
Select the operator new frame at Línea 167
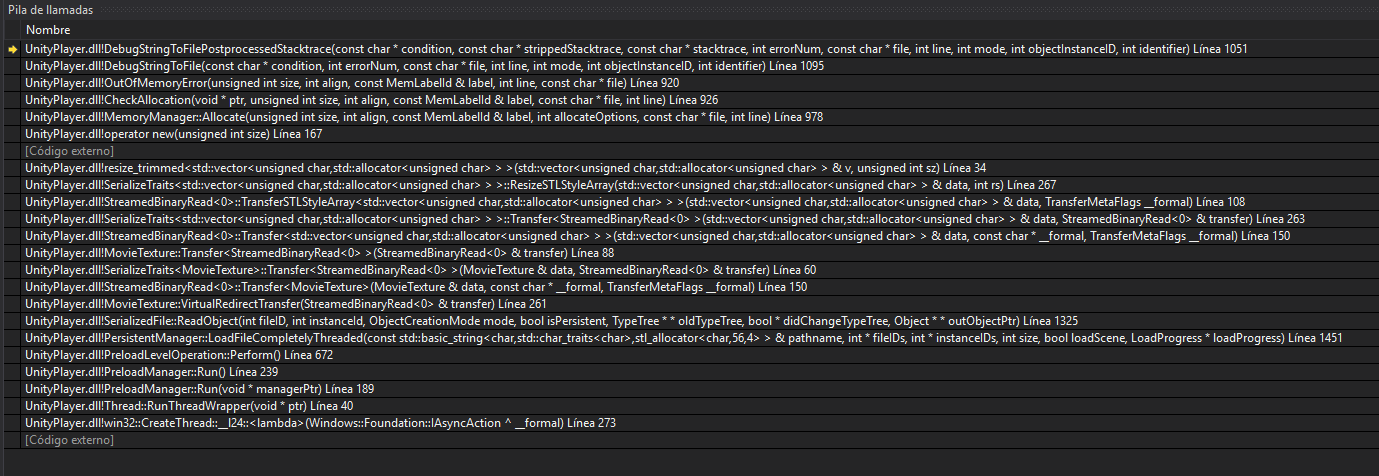tap(160, 134)
